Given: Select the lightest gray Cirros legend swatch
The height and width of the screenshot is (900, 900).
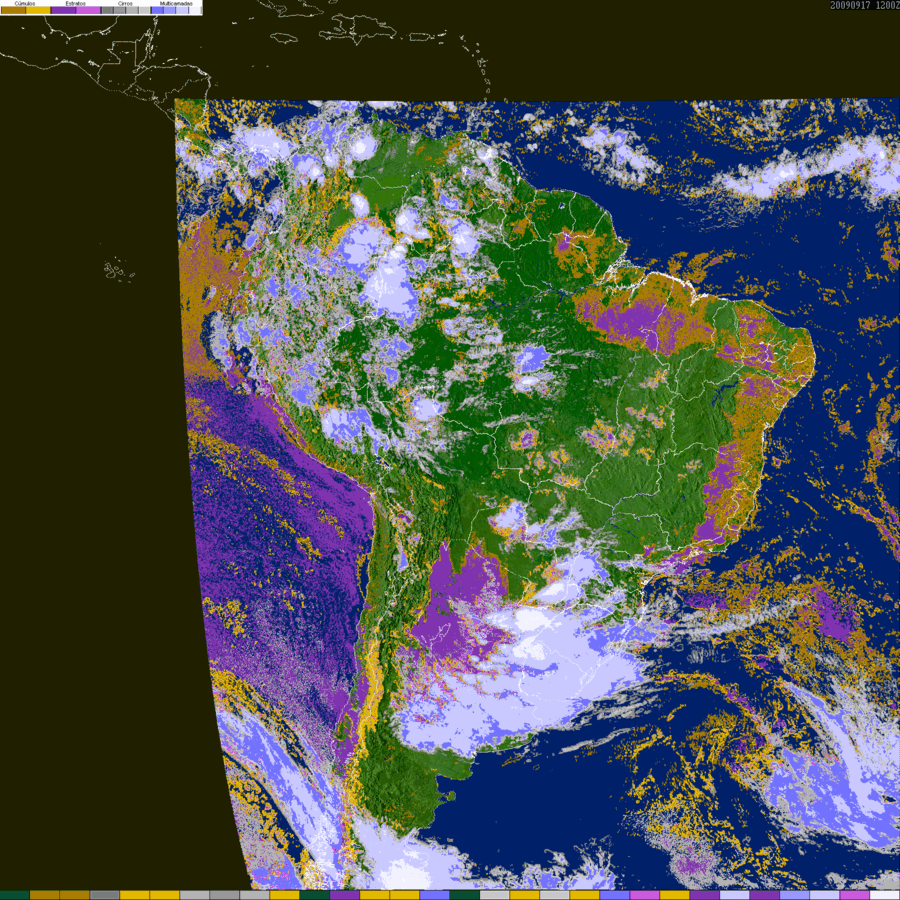Looking at the screenshot, I should pos(144,10).
